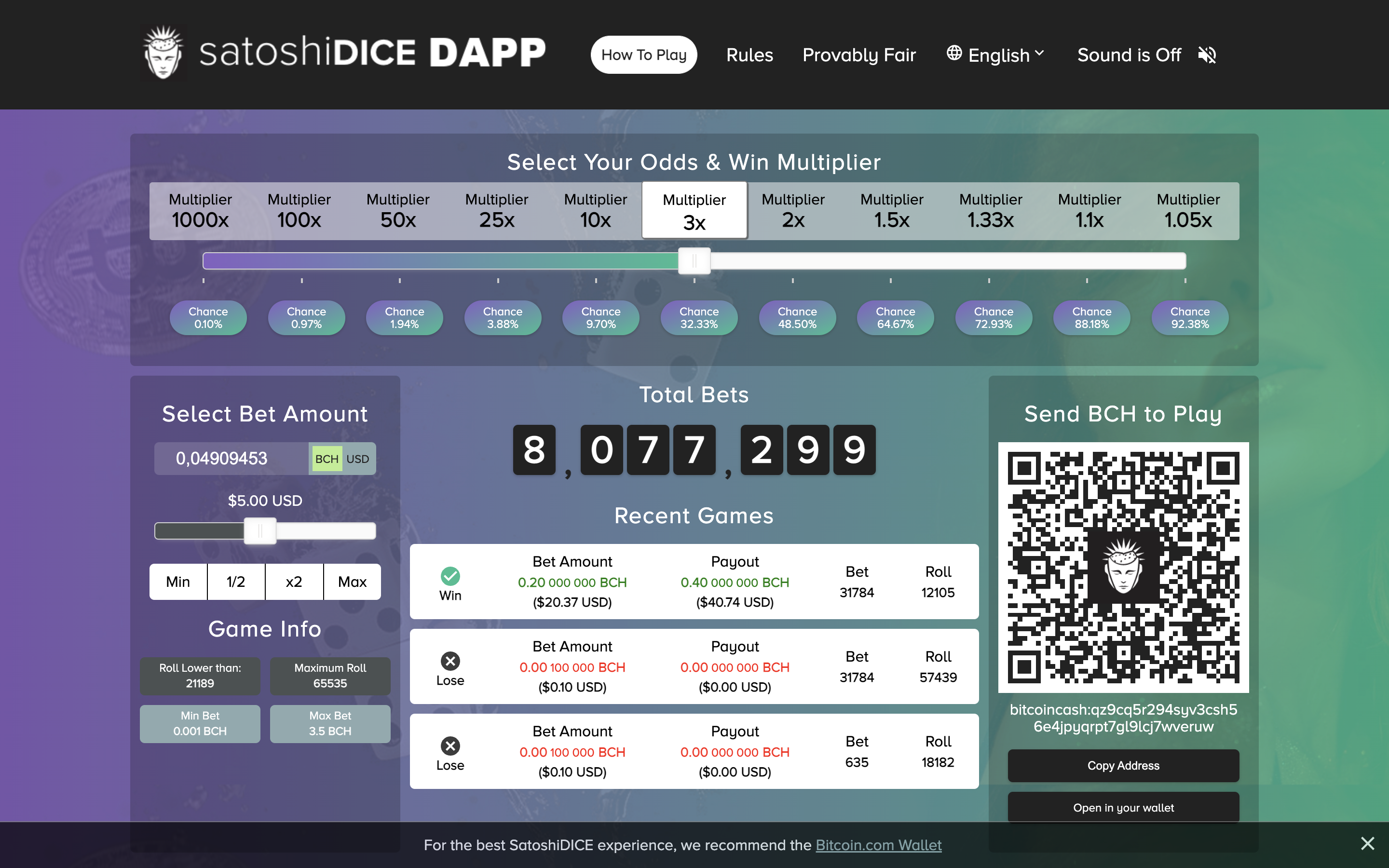
Task: Click the Chance 64.67% pill
Action: tap(895, 317)
